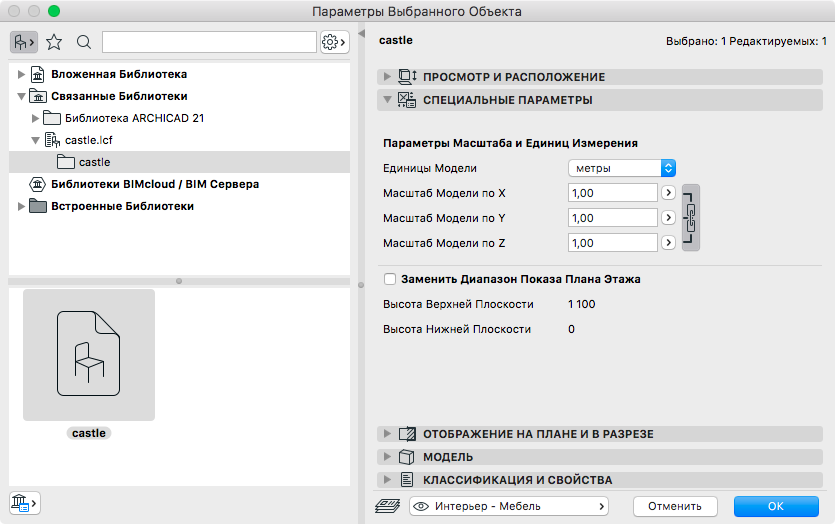Open the gear settings dropdown
Screen dimensions: 835x524
[x=334, y=42]
